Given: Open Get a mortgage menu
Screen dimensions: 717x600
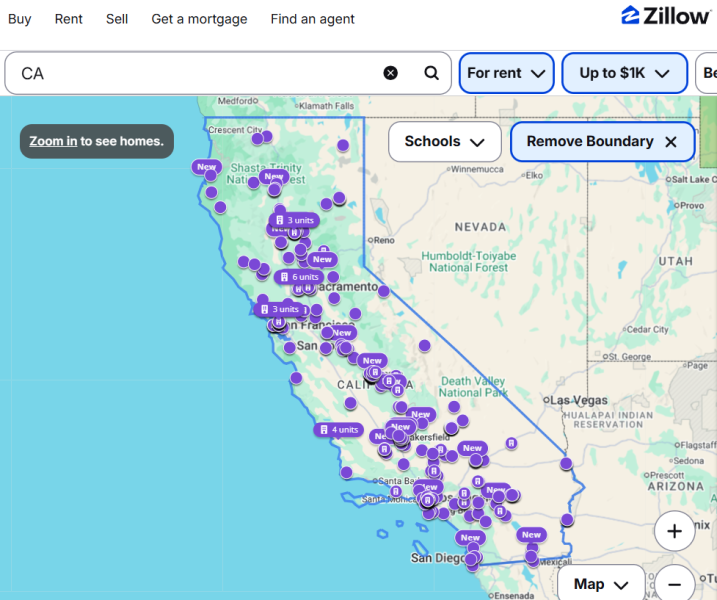Looking at the screenshot, I should [x=199, y=19].
